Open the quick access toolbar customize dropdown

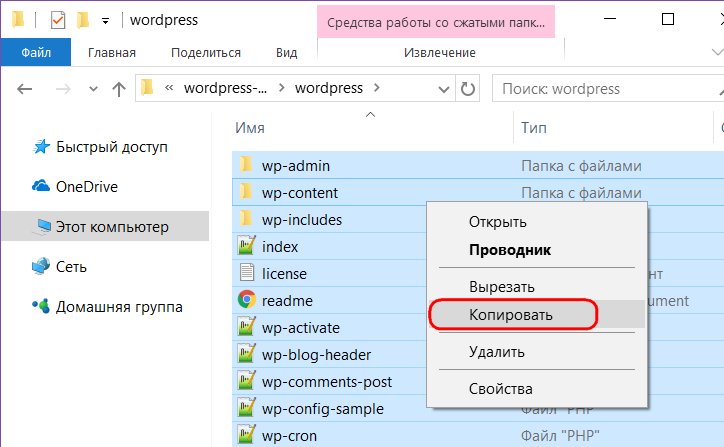105,21
